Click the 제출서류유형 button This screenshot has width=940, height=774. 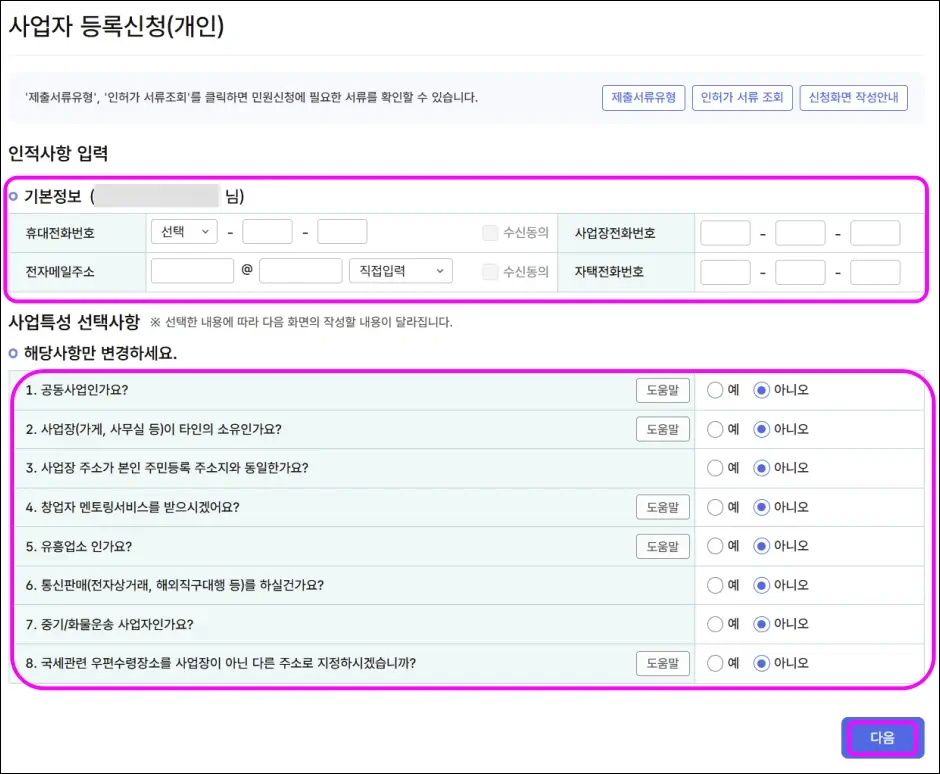[x=643, y=98]
